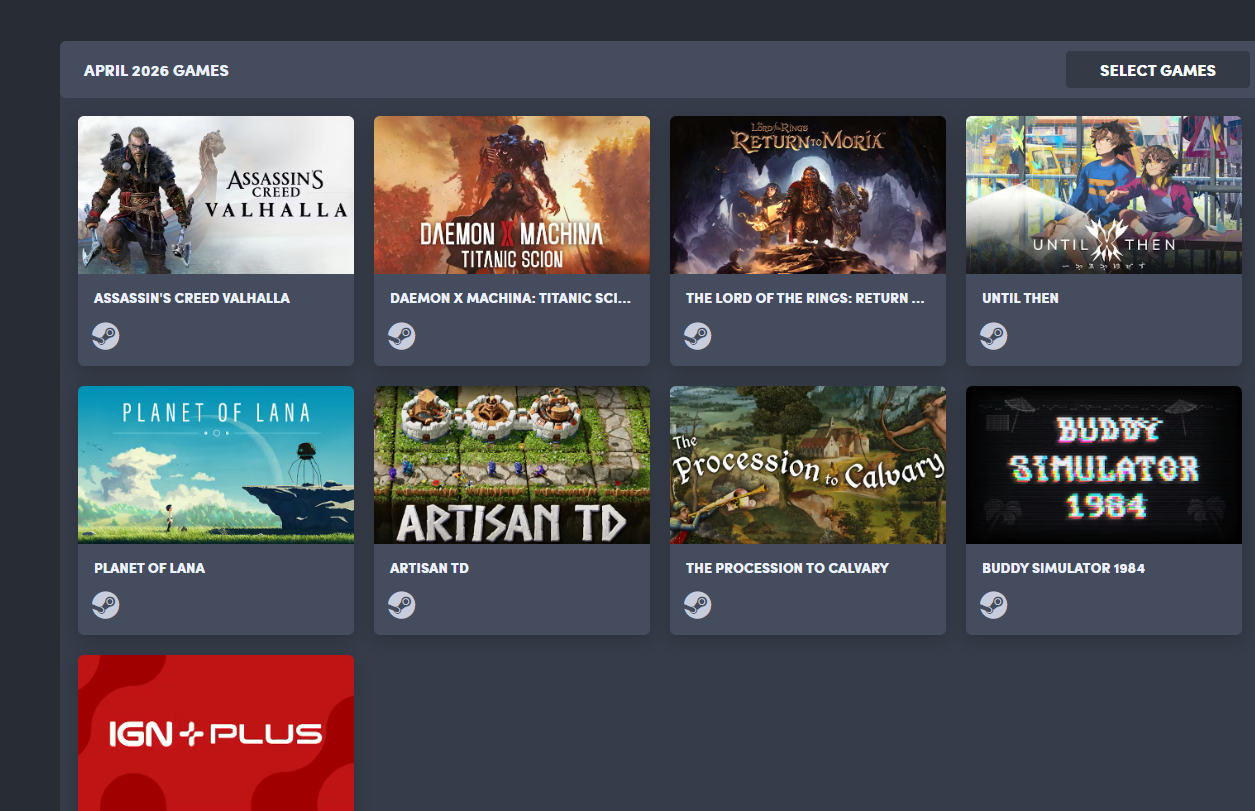Viewport: 1255px width, 811px height.
Task: Click Steam icon under Assassin's Creed Valhalla
Action: coord(106,336)
